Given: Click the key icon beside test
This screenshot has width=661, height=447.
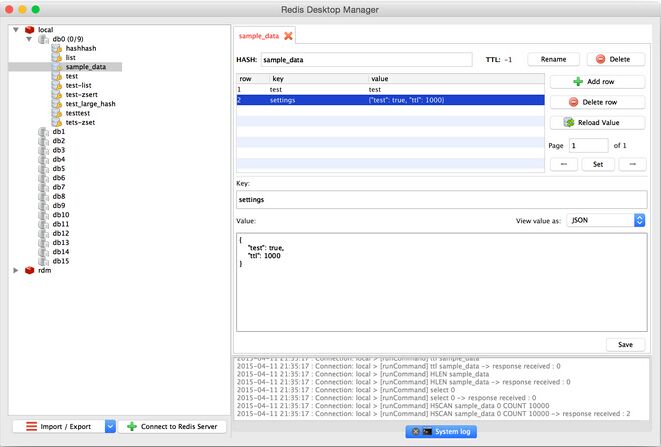Looking at the screenshot, I should tap(56, 76).
